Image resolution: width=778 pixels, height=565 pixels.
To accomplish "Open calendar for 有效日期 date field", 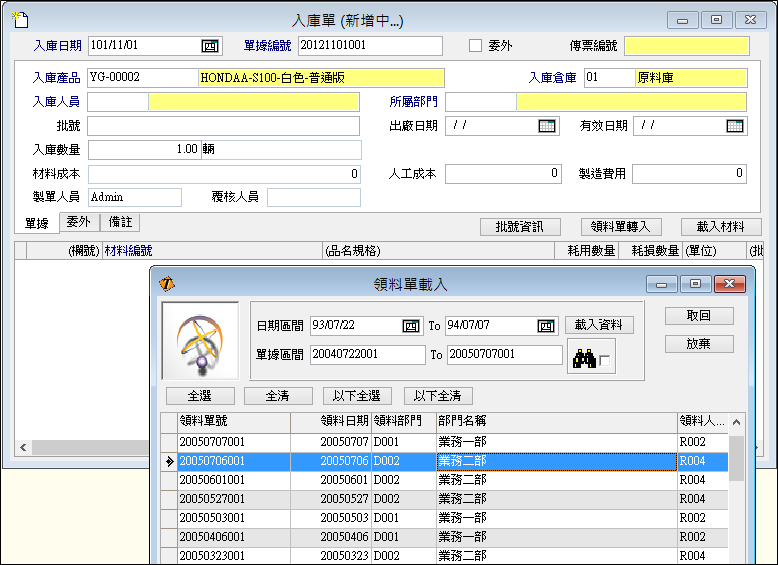I will [x=735, y=126].
